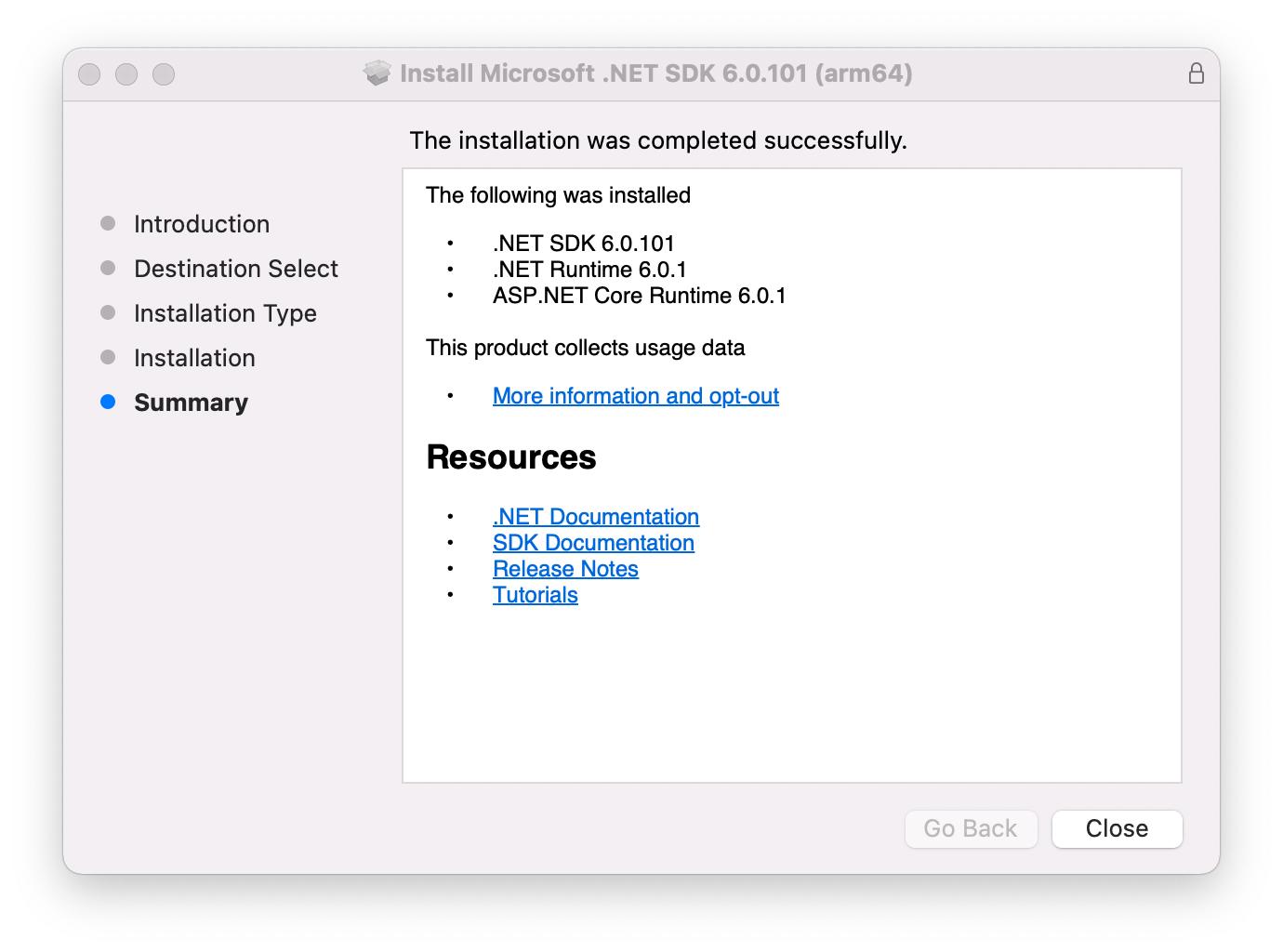This screenshot has height=952, width=1283.
Task: Click the Close button
Action: [1116, 828]
